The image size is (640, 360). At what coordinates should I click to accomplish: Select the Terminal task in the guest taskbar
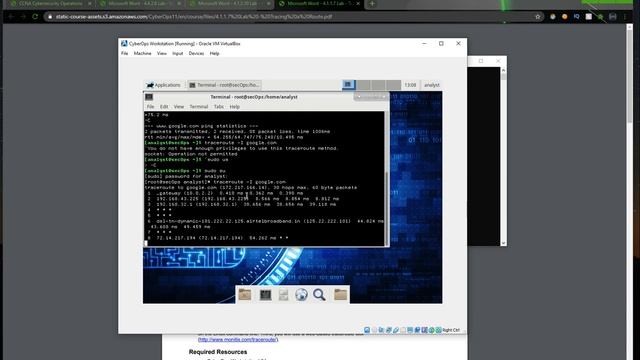pyautogui.click(x=224, y=85)
